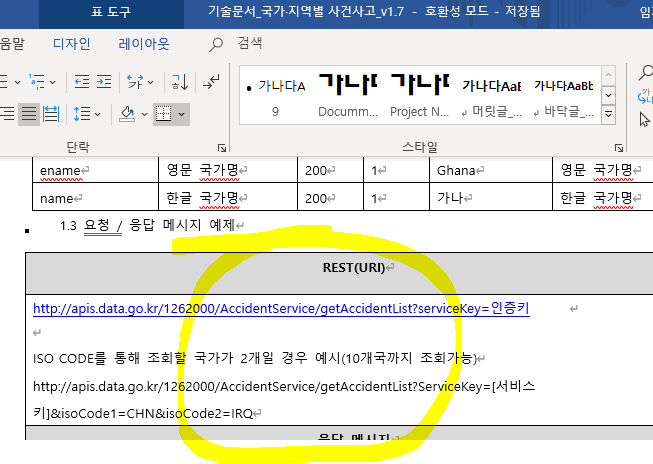This screenshot has width=653, height=464.
Task: Move the styles gallery up one row
Action: click(608, 75)
